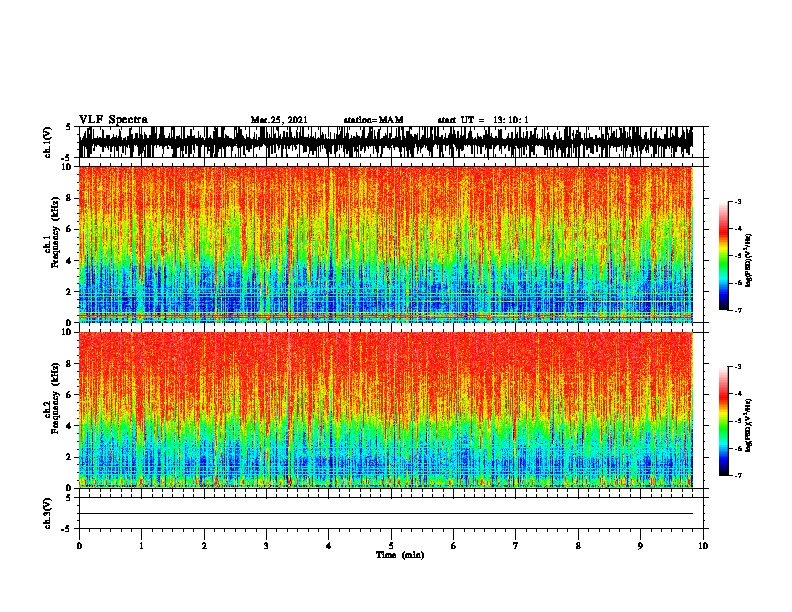Click the ch.2 'Frequency (kHz)' axis label

click(56, 398)
